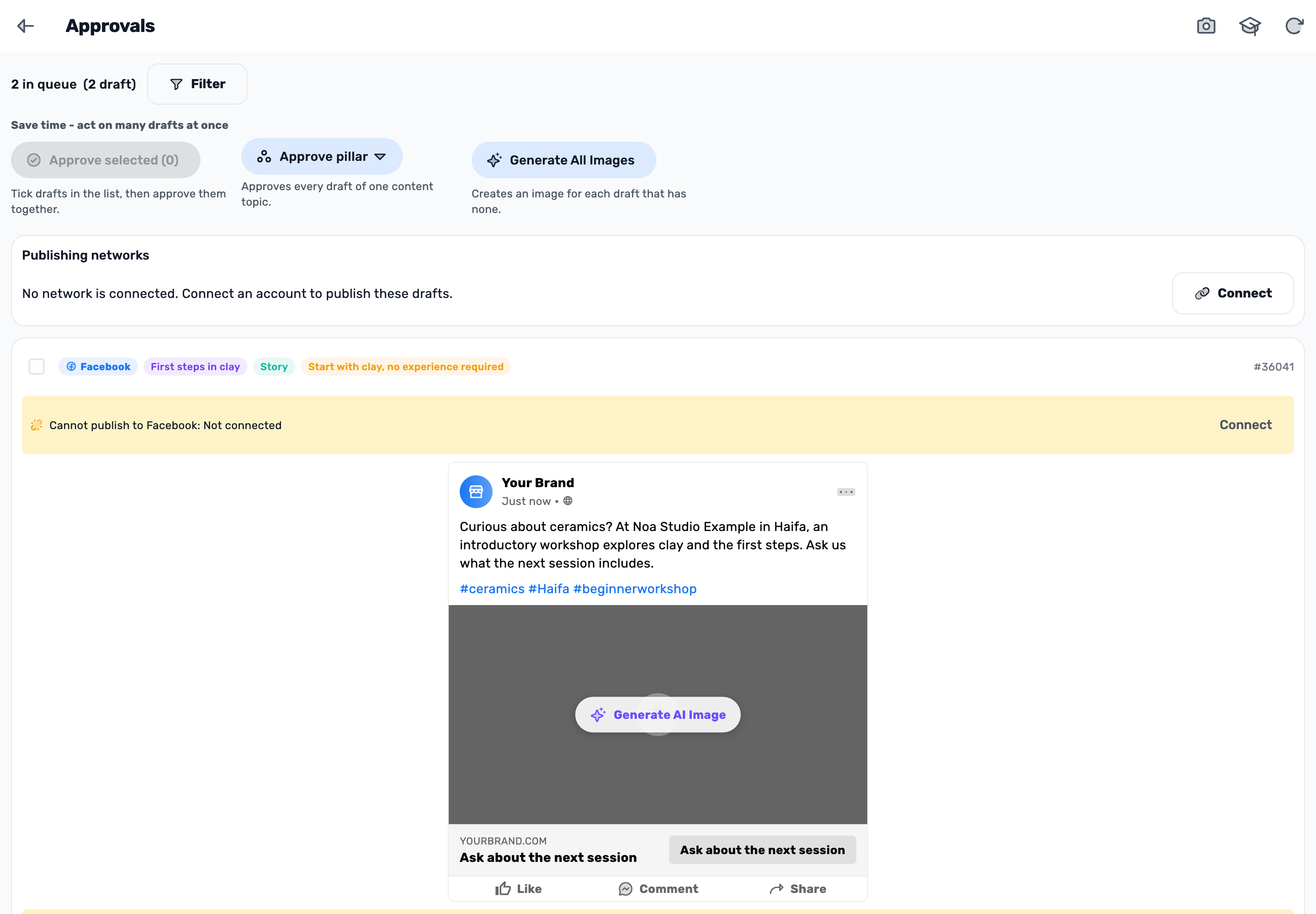1316x914 pixels.
Task: Click the Ask about the next session button
Action: point(763,850)
